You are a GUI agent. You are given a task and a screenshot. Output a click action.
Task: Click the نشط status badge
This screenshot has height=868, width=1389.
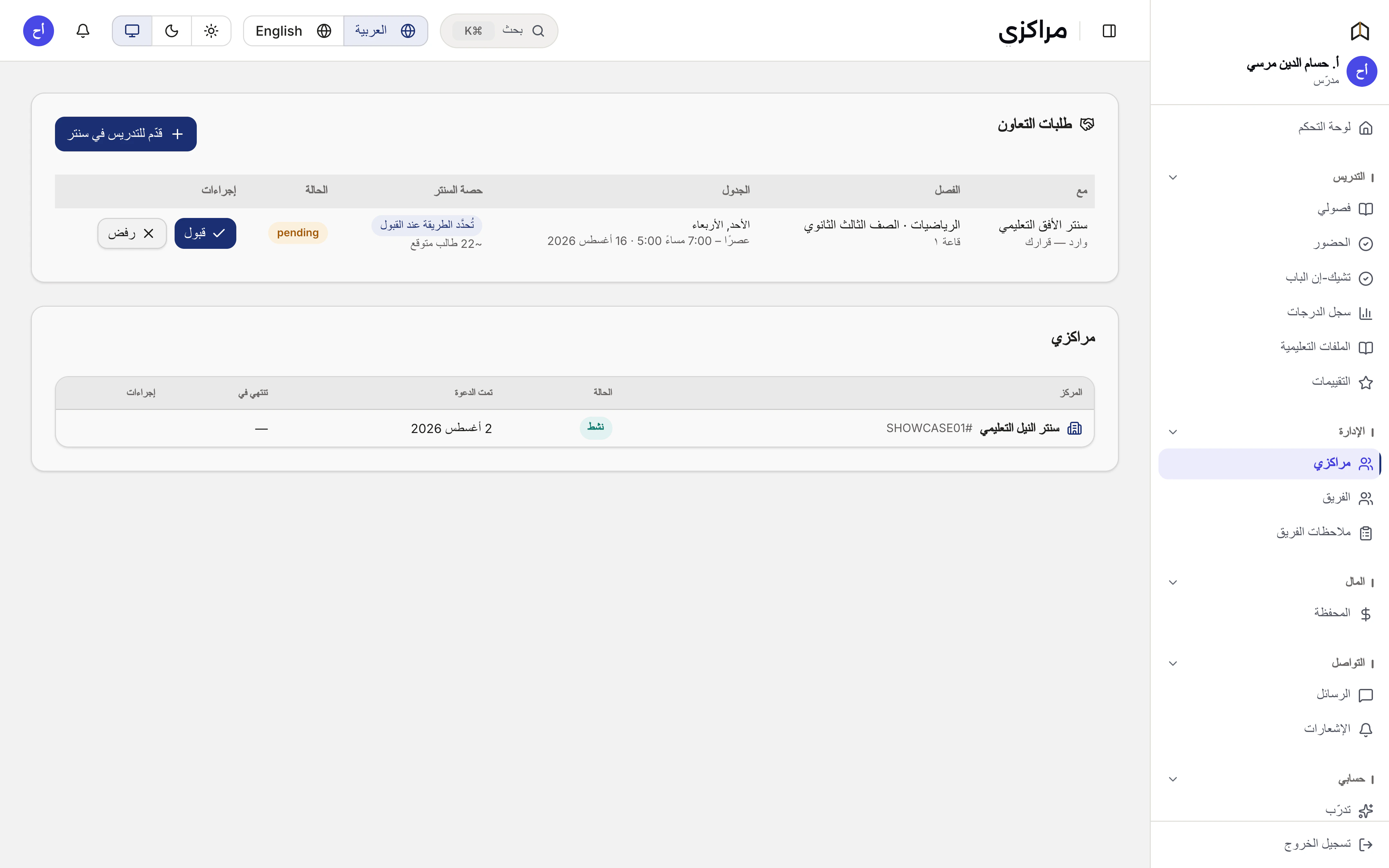click(x=596, y=428)
